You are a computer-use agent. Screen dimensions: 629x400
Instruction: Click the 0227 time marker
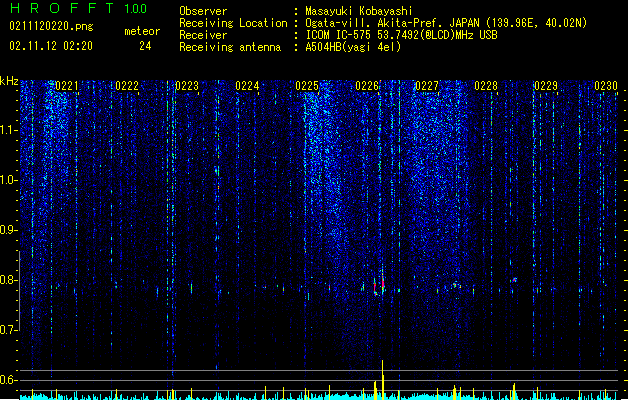click(427, 86)
